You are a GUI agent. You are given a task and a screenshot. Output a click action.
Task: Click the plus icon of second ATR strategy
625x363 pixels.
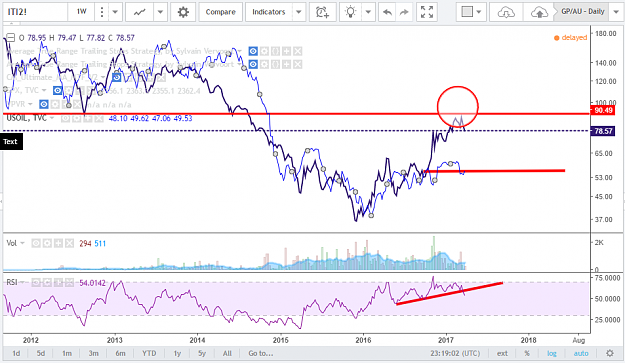pyautogui.click(x=287, y=64)
